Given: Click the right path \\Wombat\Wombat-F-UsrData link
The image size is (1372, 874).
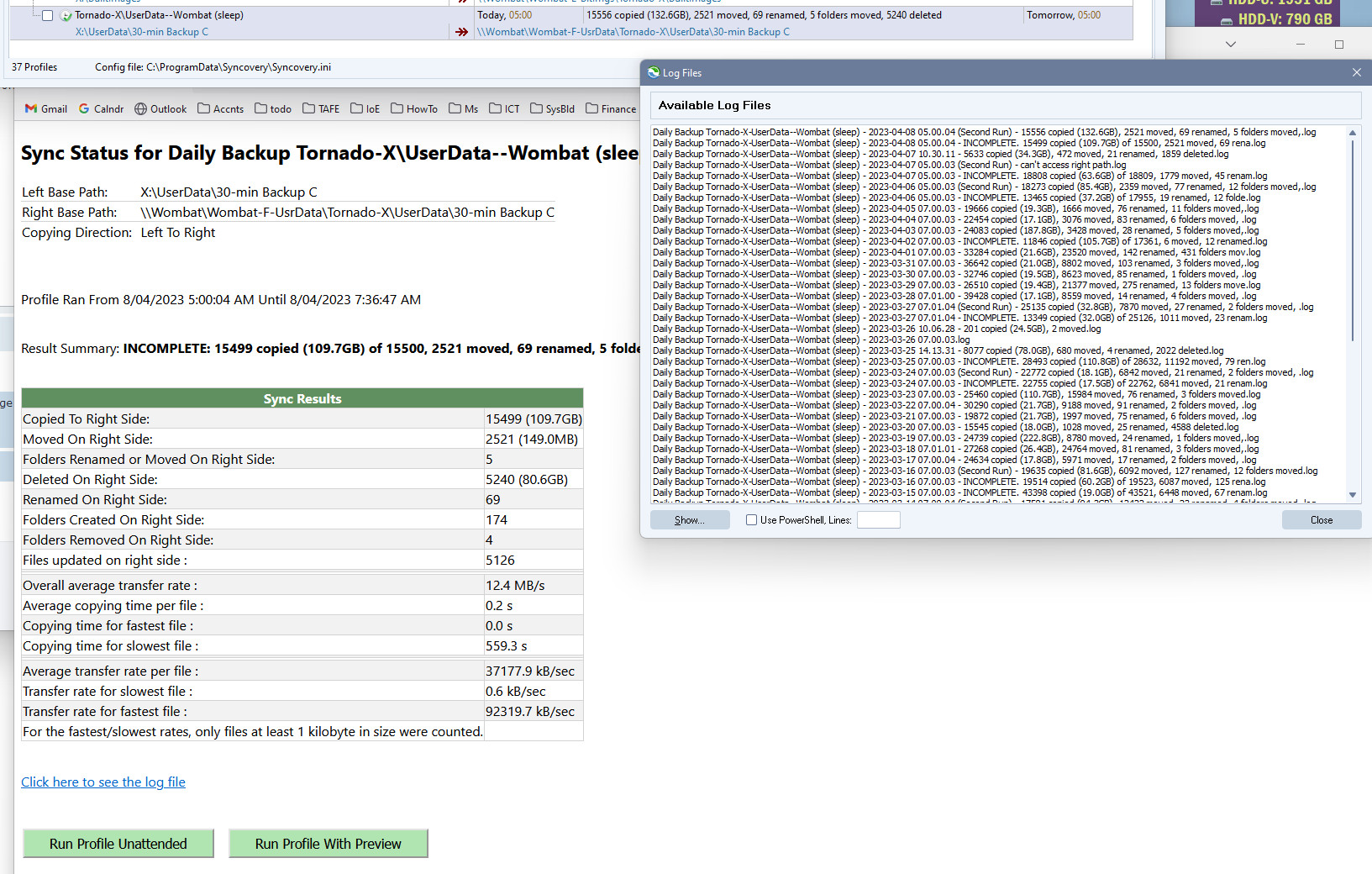Looking at the screenshot, I should (x=633, y=32).
